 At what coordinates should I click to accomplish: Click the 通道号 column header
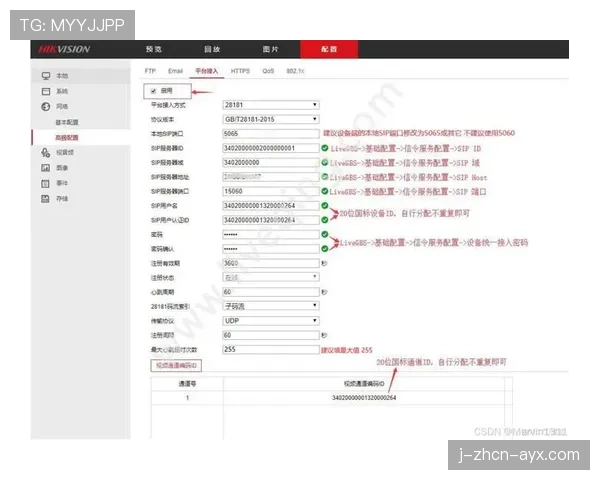pyautogui.click(x=188, y=384)
